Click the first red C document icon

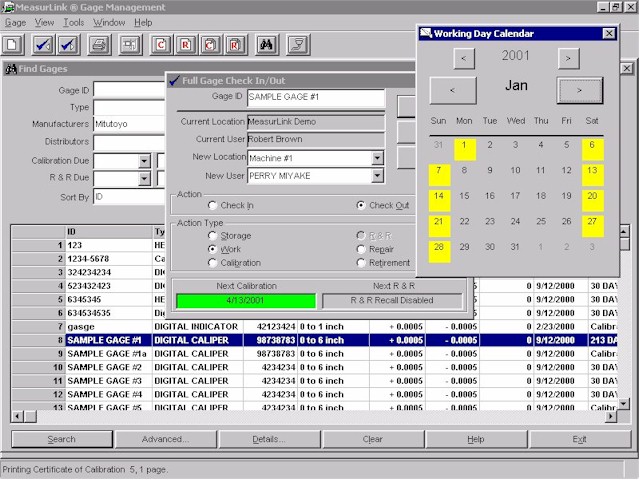(160, 44)
